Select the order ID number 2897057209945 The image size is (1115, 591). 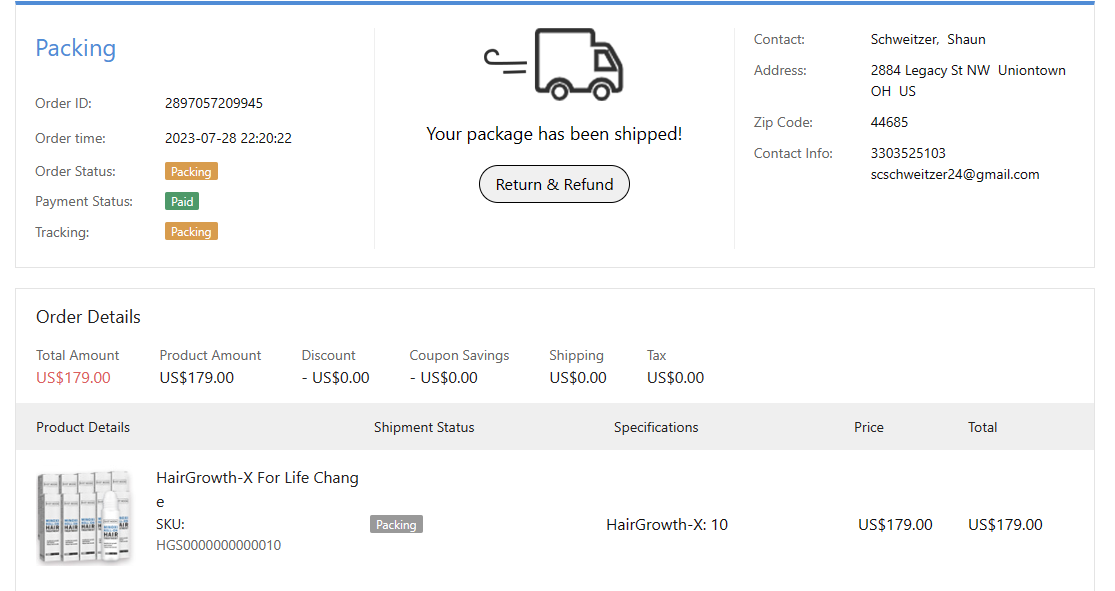click(x=214, y=103)
